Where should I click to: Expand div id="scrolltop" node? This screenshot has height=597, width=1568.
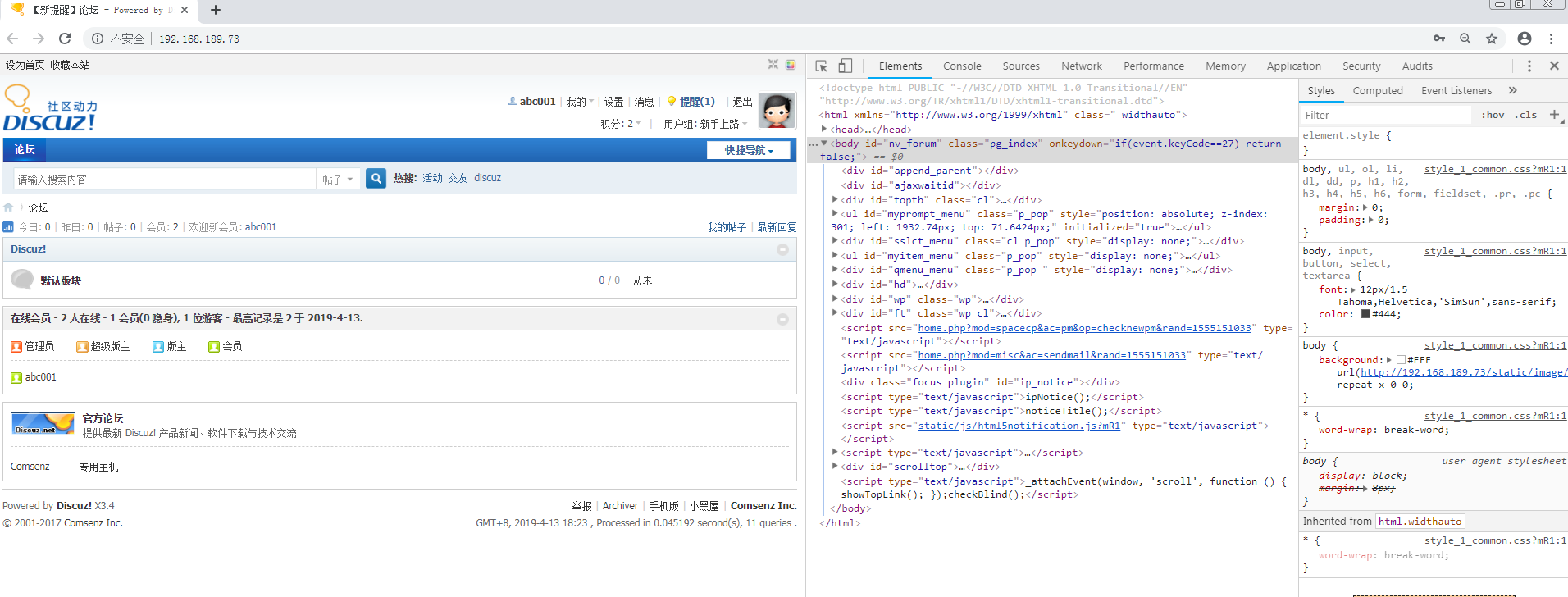pos(835,467)
